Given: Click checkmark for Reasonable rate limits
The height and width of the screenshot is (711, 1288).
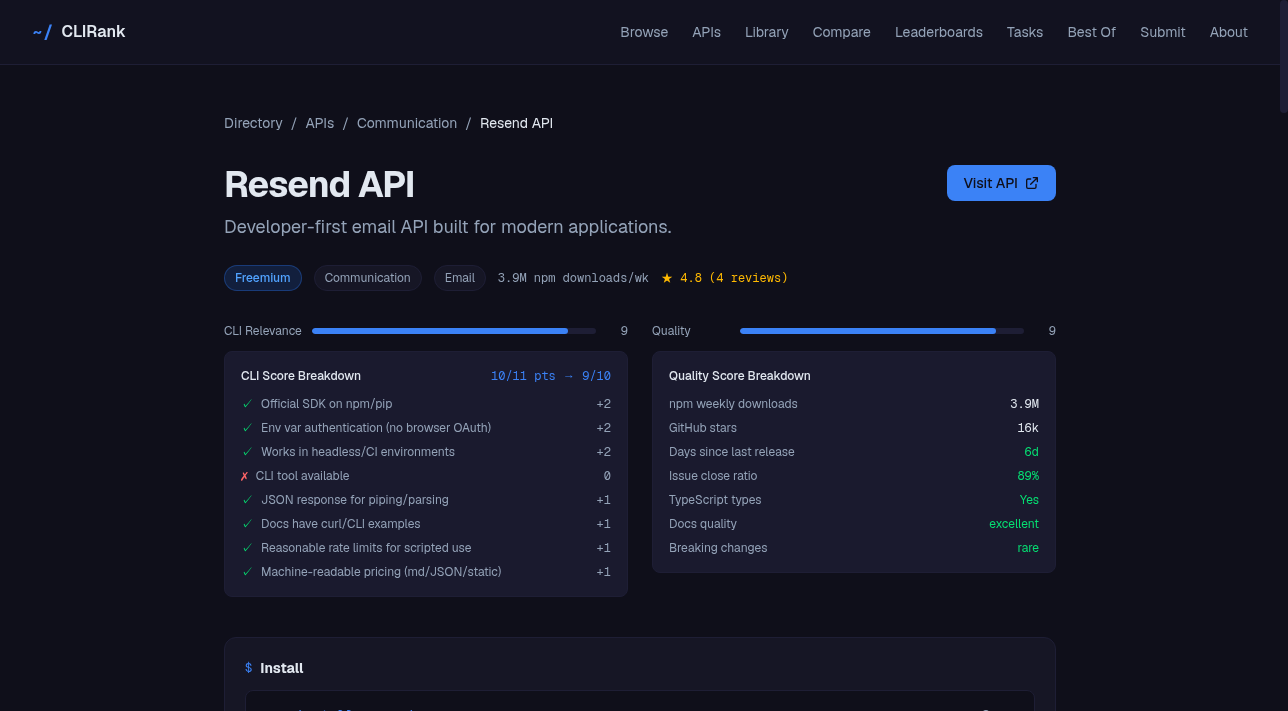Looking at the screenshot, I should (x=247, y=548).
